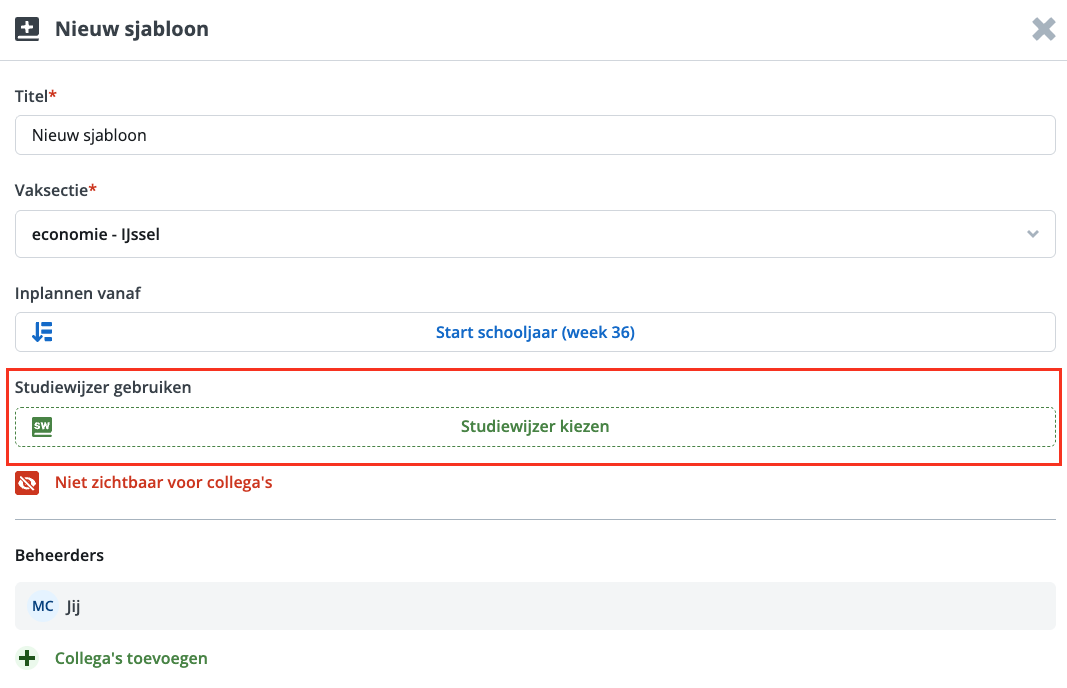Choose Studiewijzer kiezen
Viewport: 1067px width, 688px height.
[x=535, y=426]
